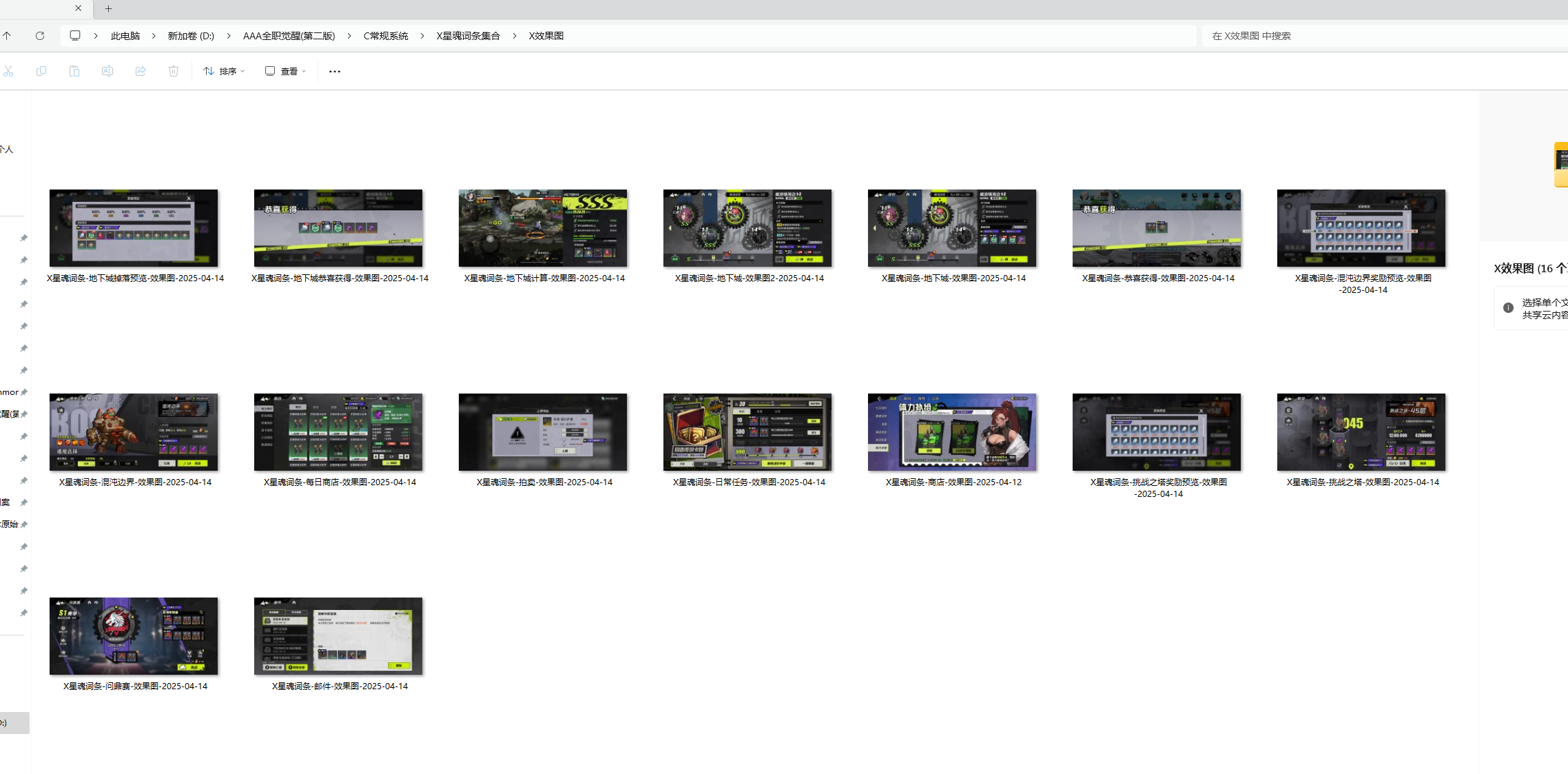Image resolution: width=1568 pixels, height=774 pixels.
Task: Select thumbnail X星魂词条-恭喜获得-效果图
Action: [1157, 228]
